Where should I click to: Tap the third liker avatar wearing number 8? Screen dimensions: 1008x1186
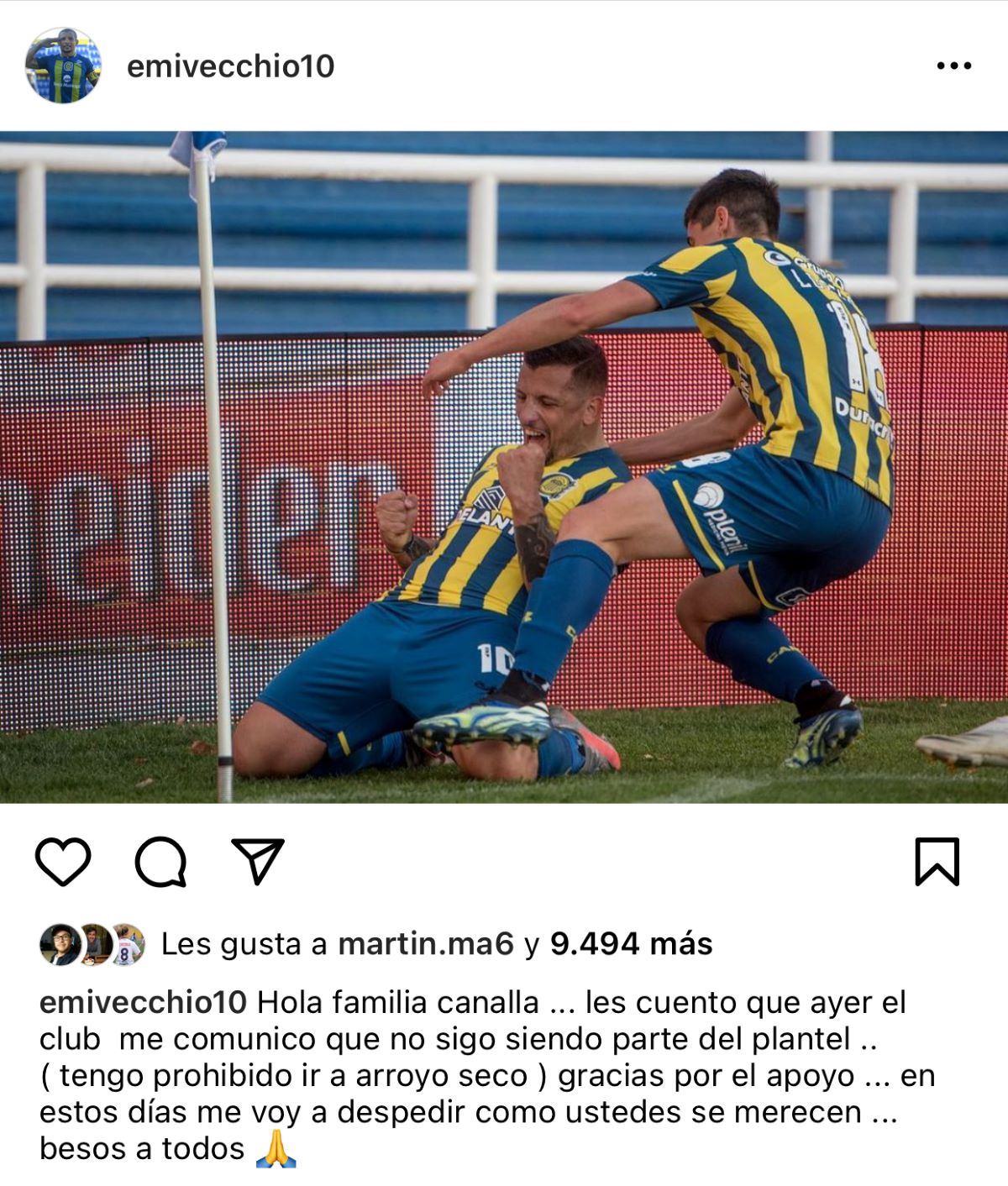[x=129, y=944]
